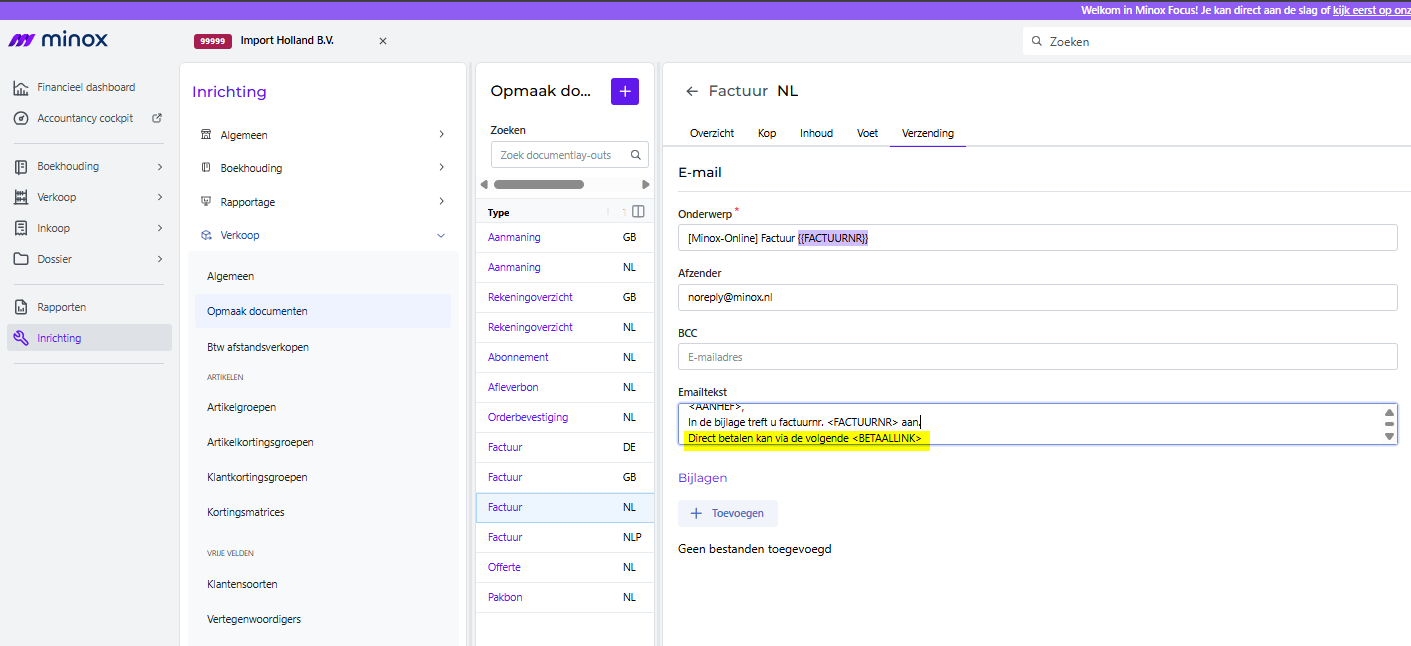Viewport: 1411px width, 646px height.
Task: Click the Rapporten sidebar icon
Action: 20,307
